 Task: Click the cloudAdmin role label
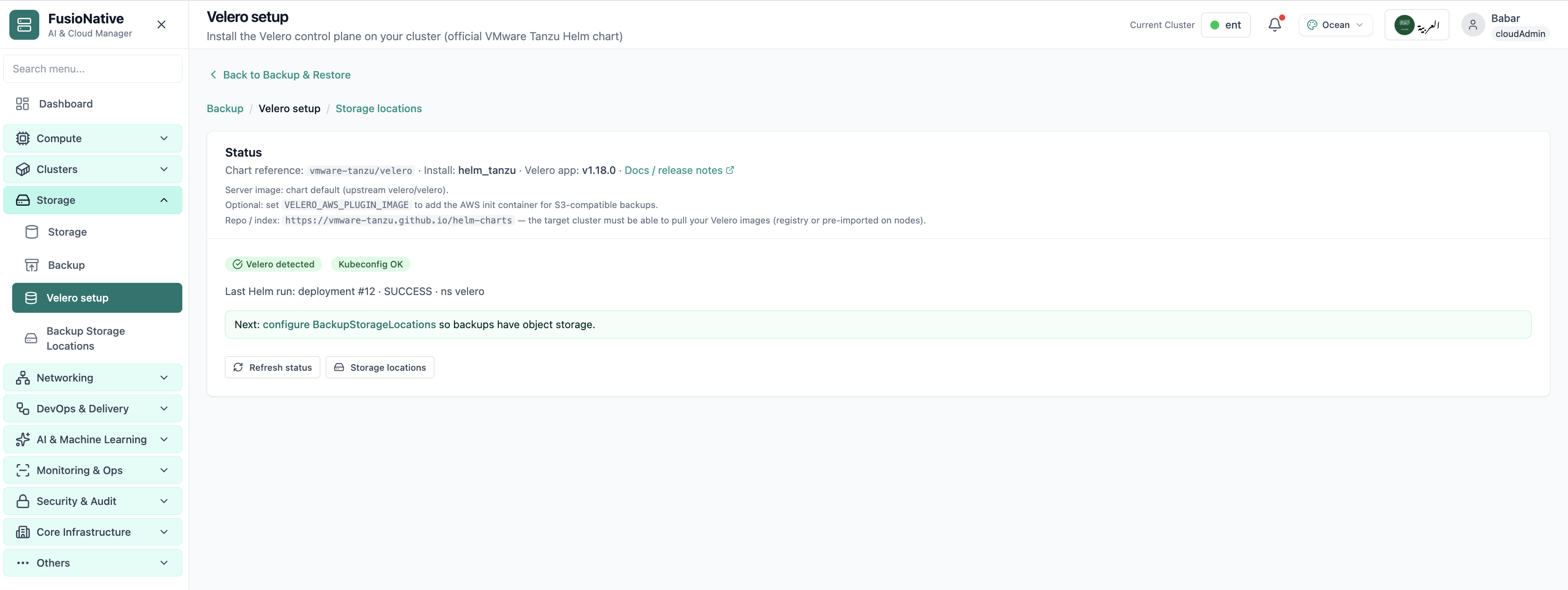pyautogui.click(x=1520, y=34)
